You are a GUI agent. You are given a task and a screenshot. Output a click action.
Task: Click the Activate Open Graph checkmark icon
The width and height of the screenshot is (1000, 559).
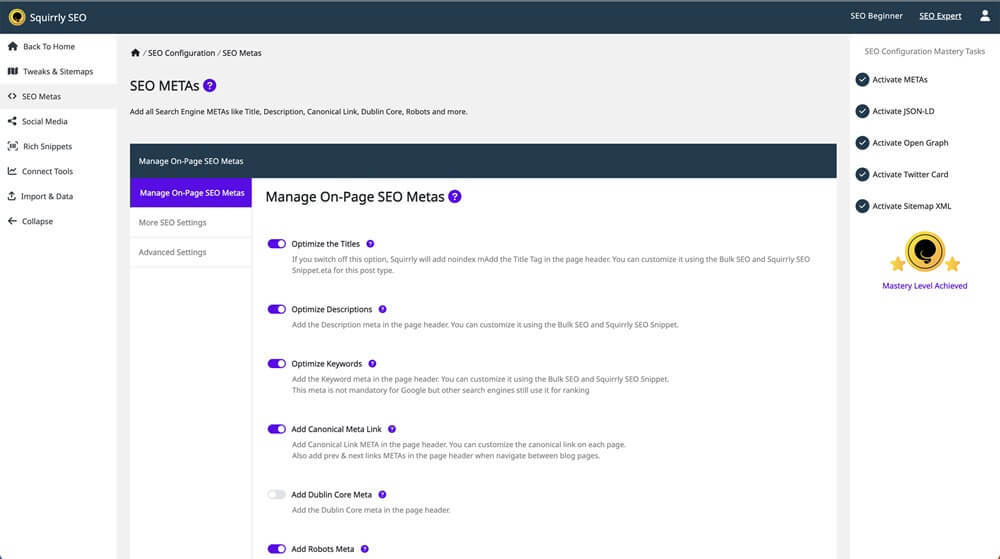coord(862,143)
